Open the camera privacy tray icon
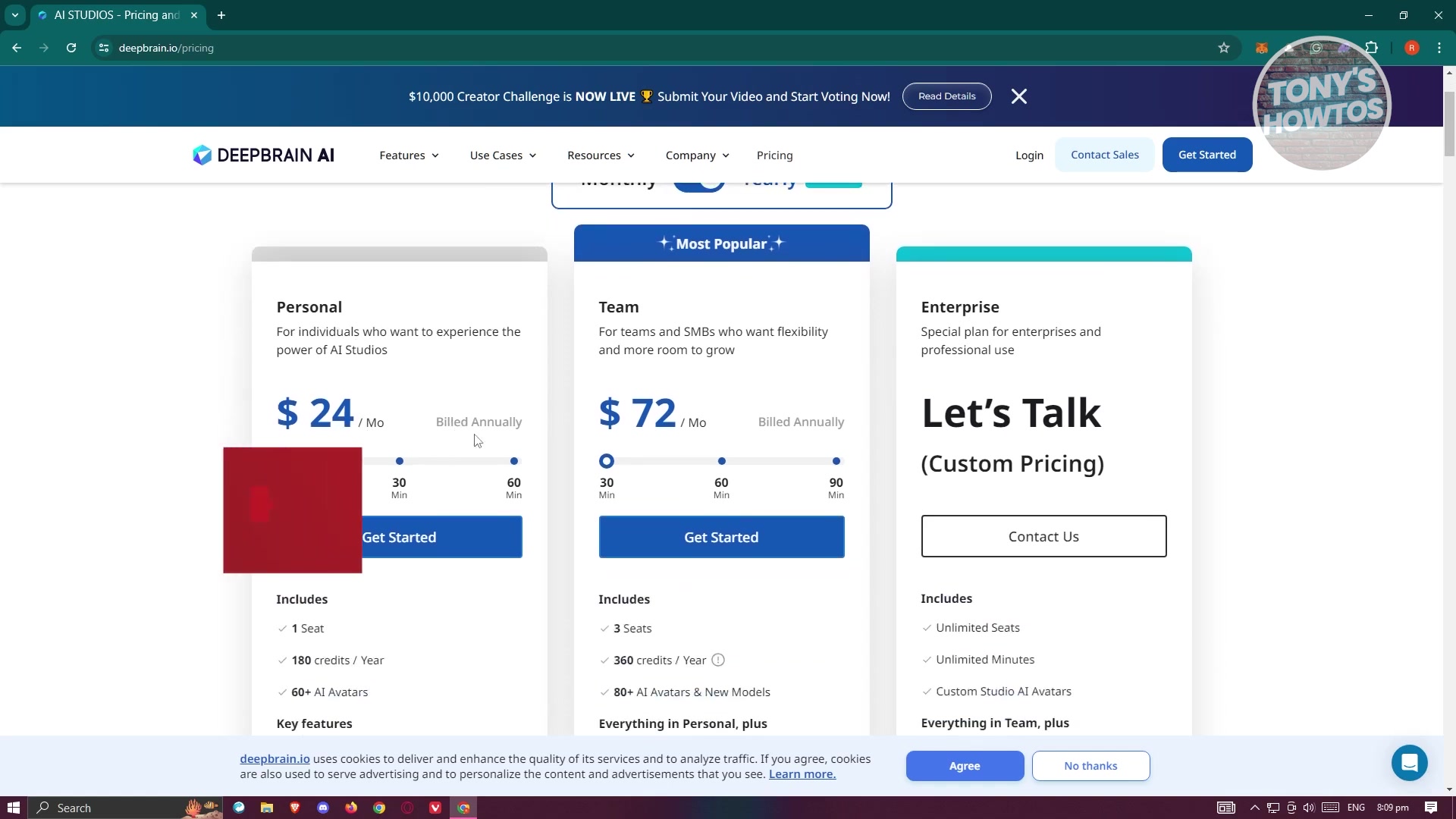 1291,808
